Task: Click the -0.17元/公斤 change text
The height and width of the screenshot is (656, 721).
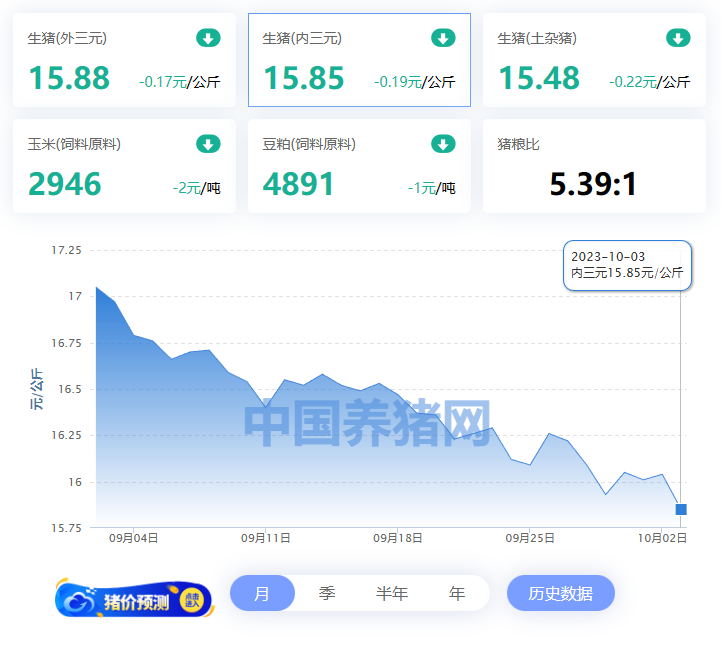Action: click(180, 82)
